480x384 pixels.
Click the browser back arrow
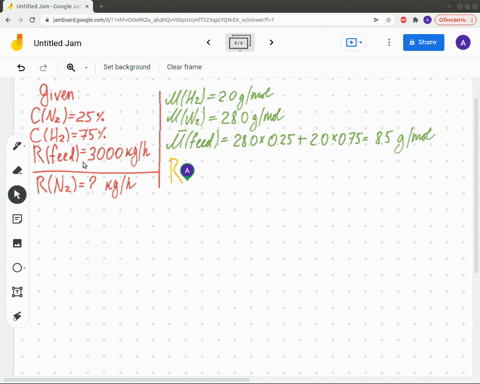8,20
